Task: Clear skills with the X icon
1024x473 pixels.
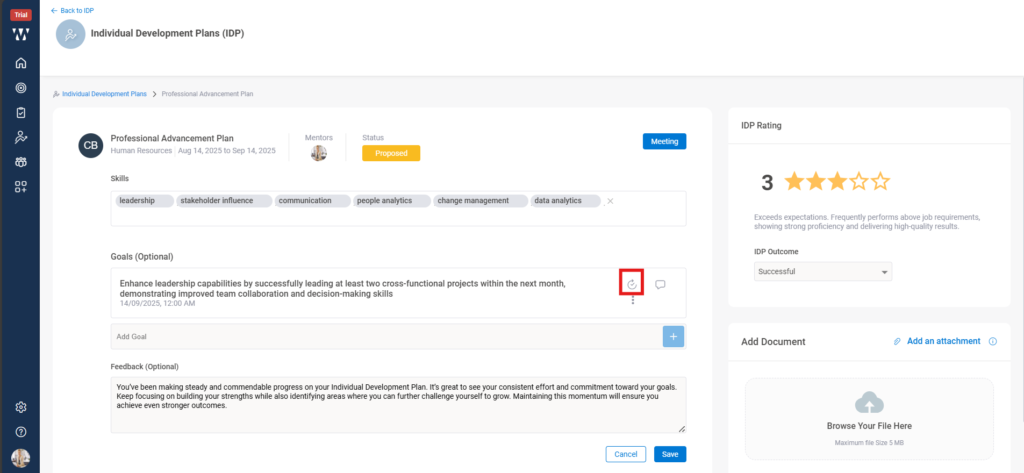Action: click(x=610, y=201)
